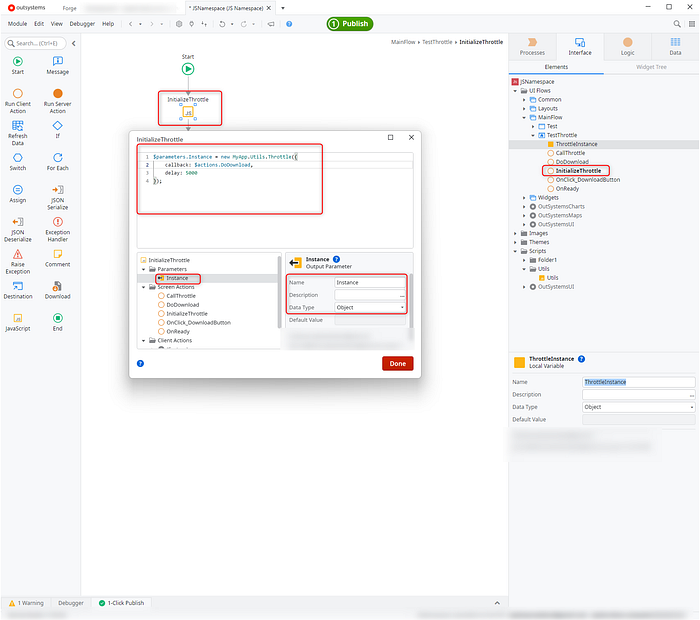The width and height of the screenshot is (700, 620).
Task: Click the Done button
Action: (397, 363)
